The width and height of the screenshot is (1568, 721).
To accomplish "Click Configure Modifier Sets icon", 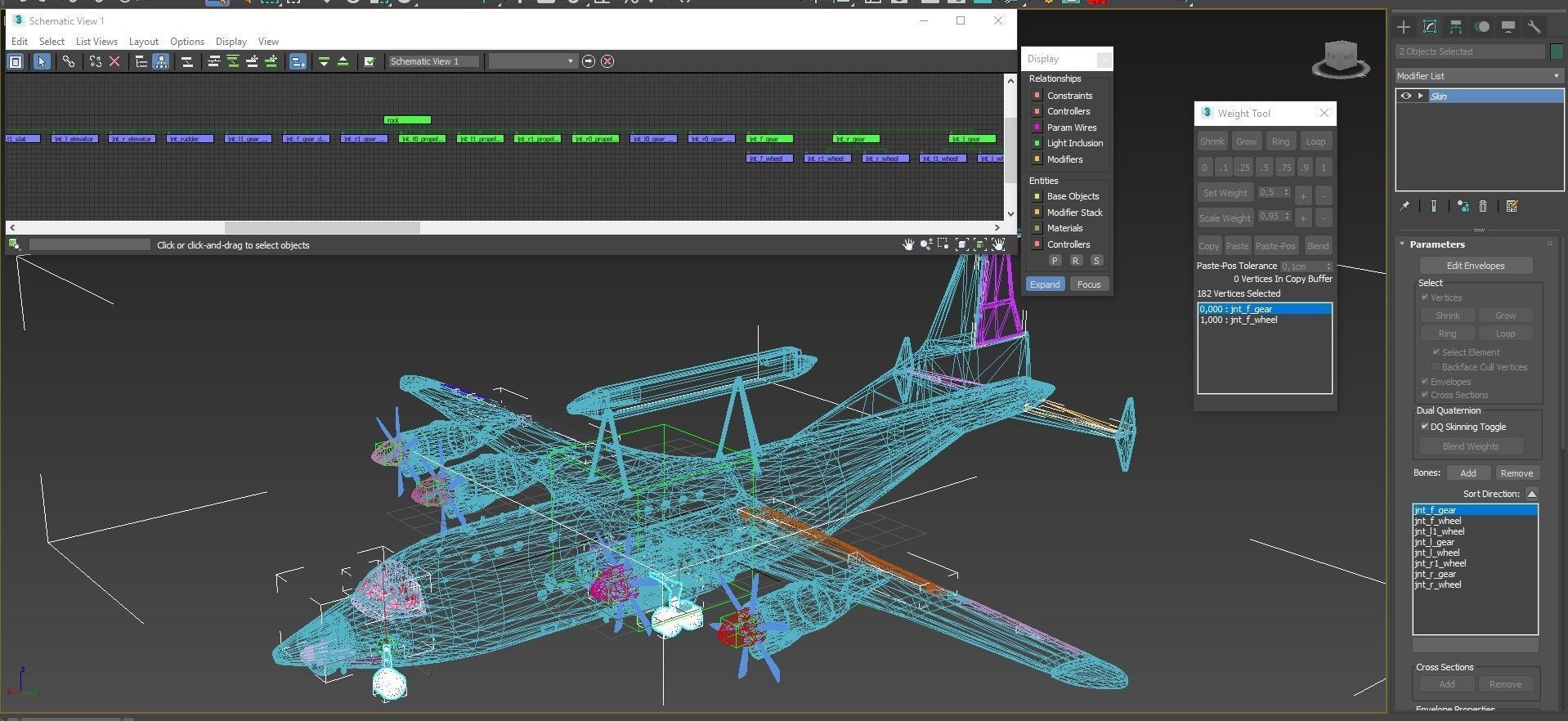I will pos(1512,206).
